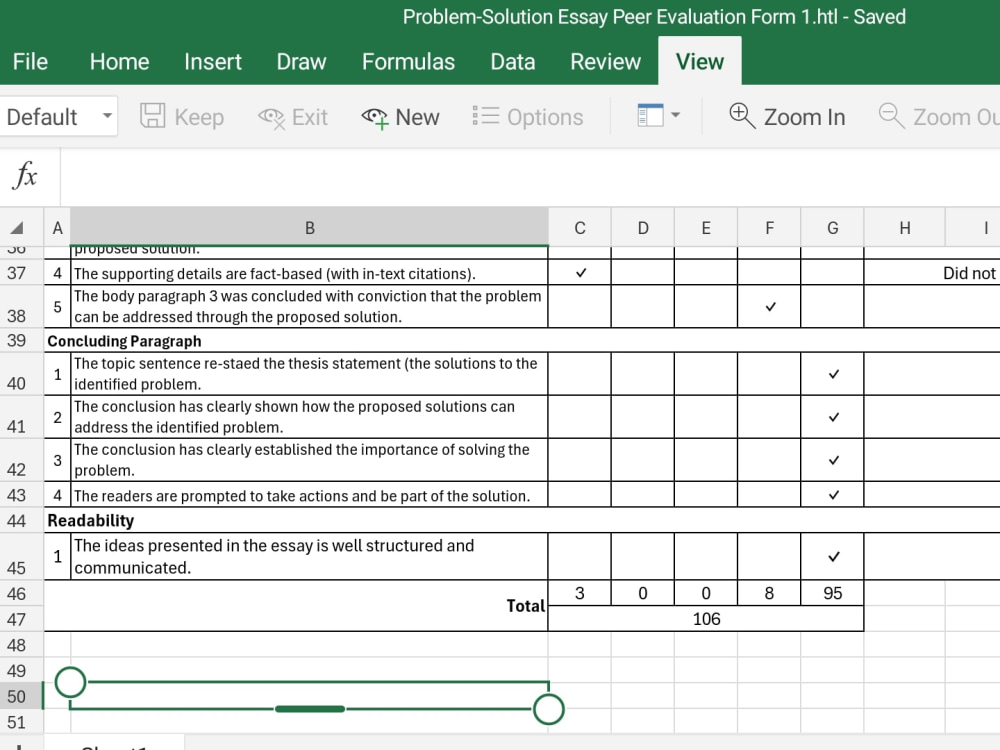Viewport: 1000px width, 750px height.
Task: Click total value 3 in column C
Action: (x=580, y=593)
